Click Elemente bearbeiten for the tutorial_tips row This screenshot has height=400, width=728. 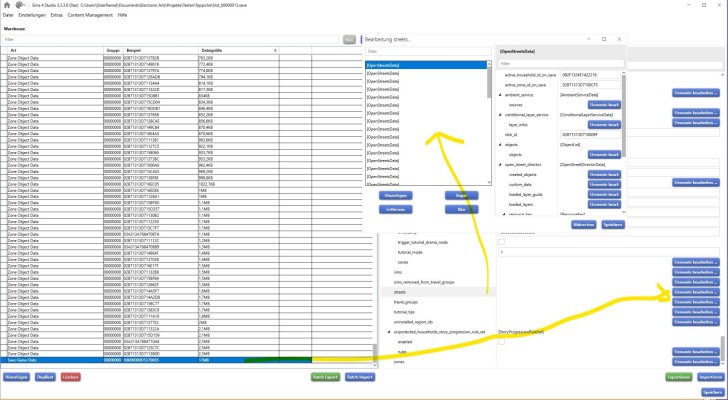(696, 312)
